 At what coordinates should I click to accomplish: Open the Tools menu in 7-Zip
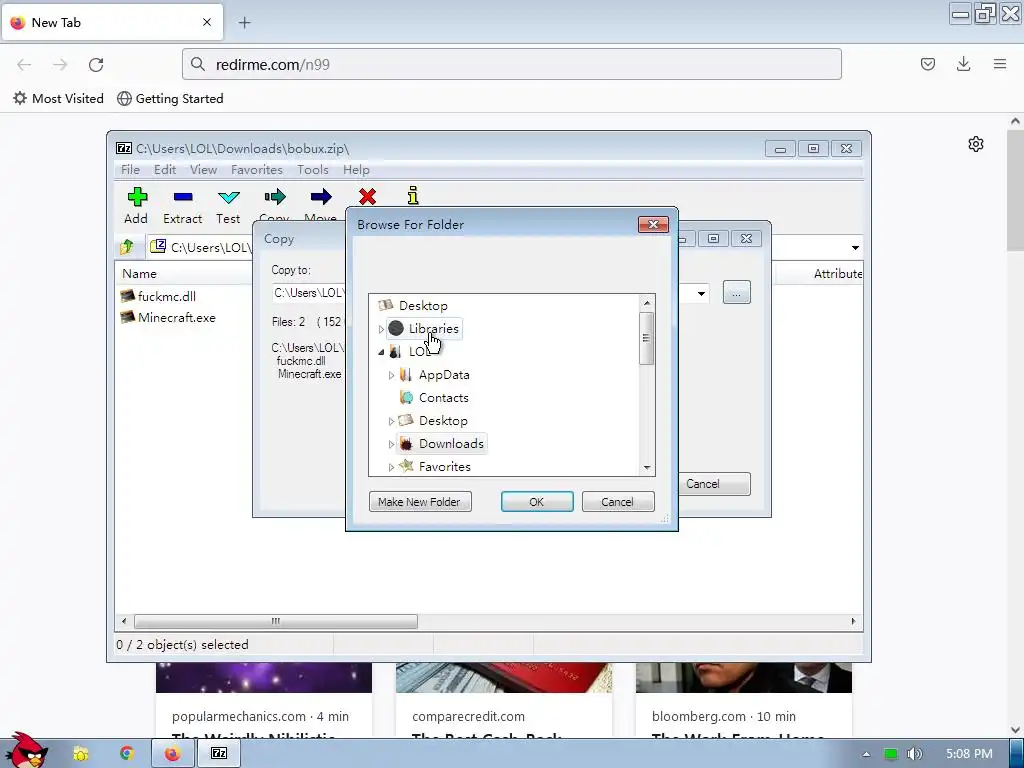click(313, 170)
